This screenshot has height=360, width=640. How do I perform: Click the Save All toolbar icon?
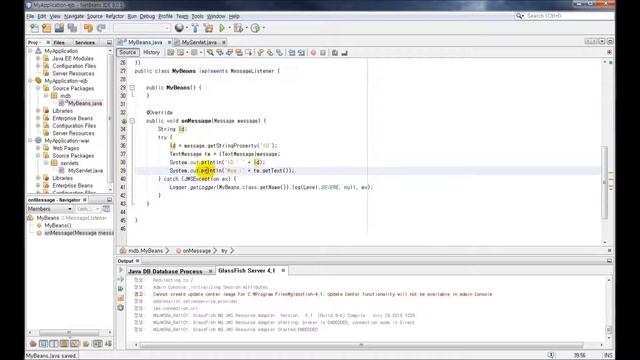72,28
